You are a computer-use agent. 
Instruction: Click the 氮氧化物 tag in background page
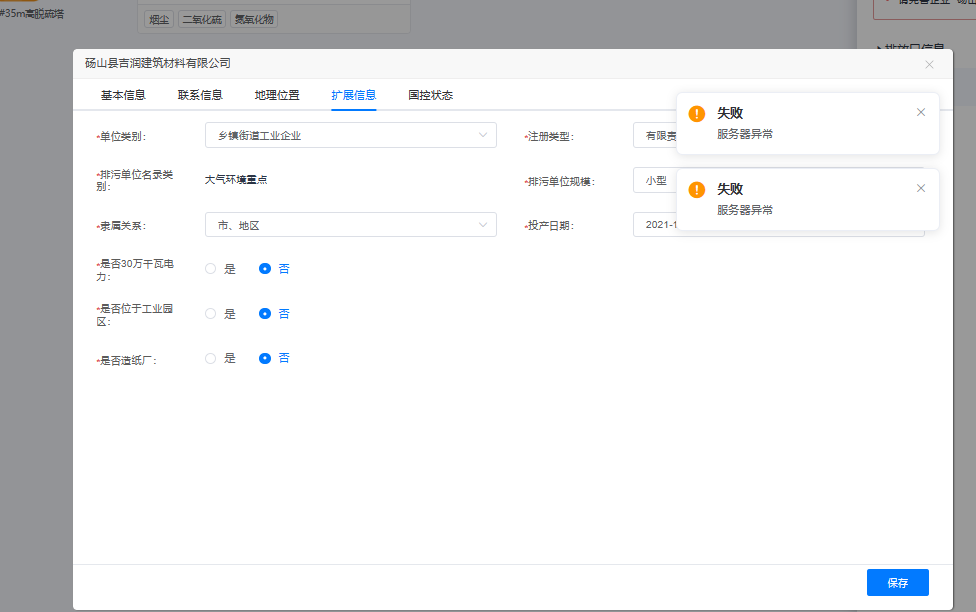click(254, 19)
